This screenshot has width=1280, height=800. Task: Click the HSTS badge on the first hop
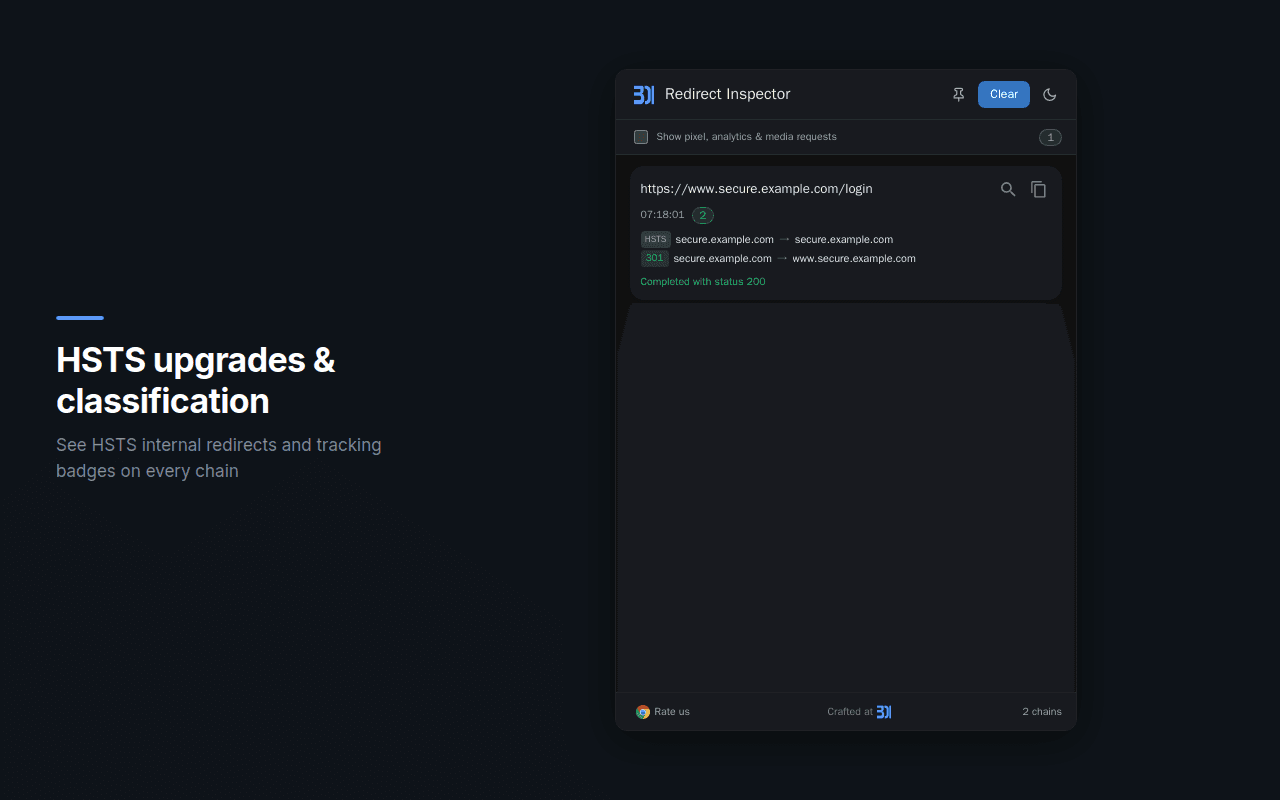(655, 239)
